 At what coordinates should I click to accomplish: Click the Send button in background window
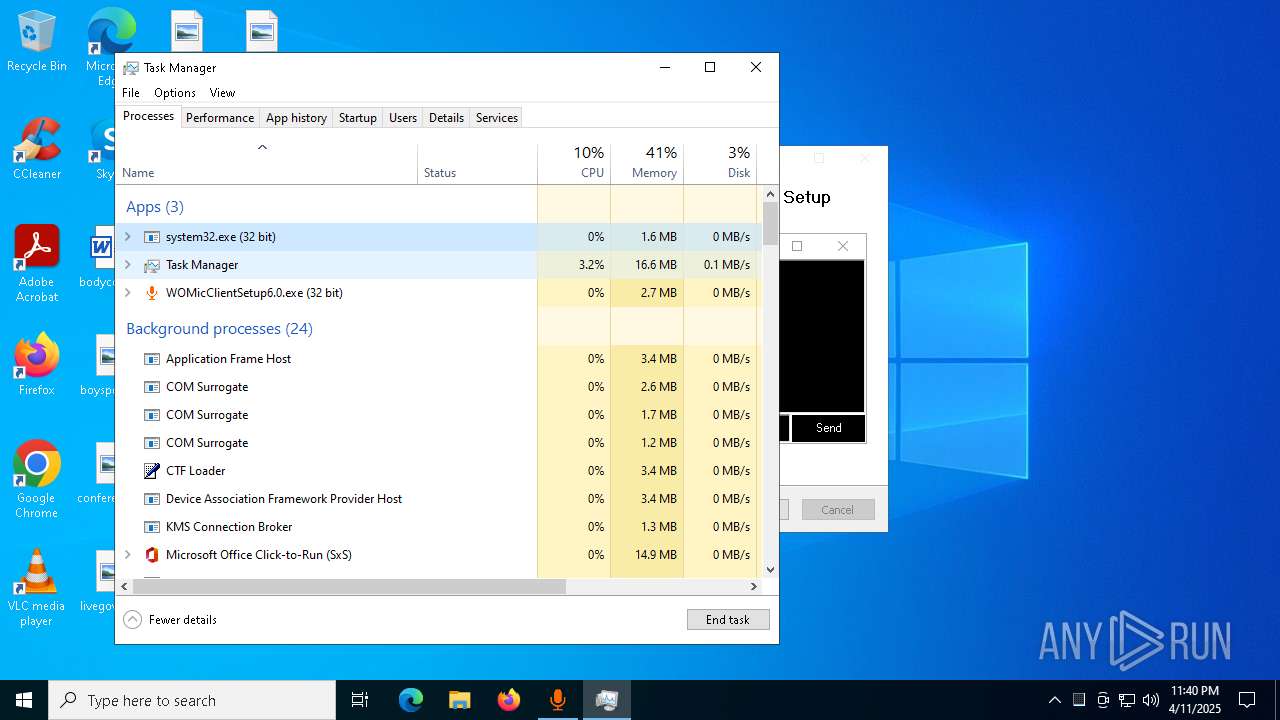828,428
